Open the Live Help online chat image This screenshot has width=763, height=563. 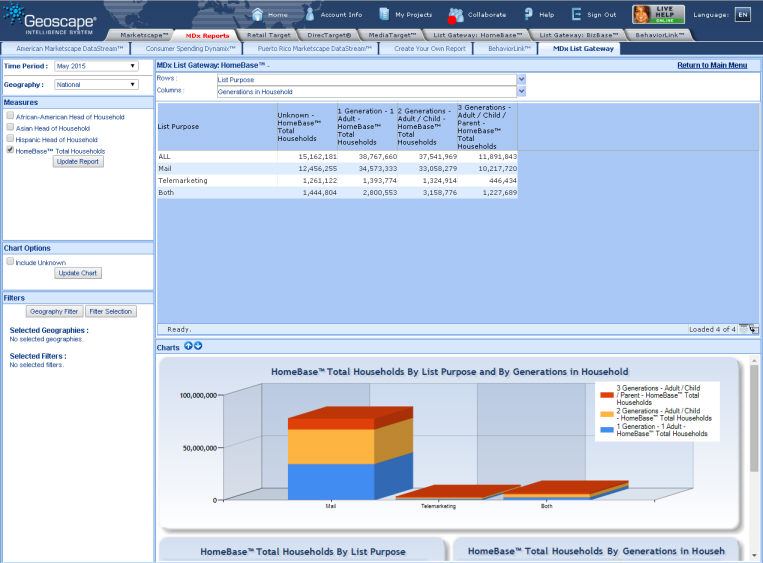(658, 14)
